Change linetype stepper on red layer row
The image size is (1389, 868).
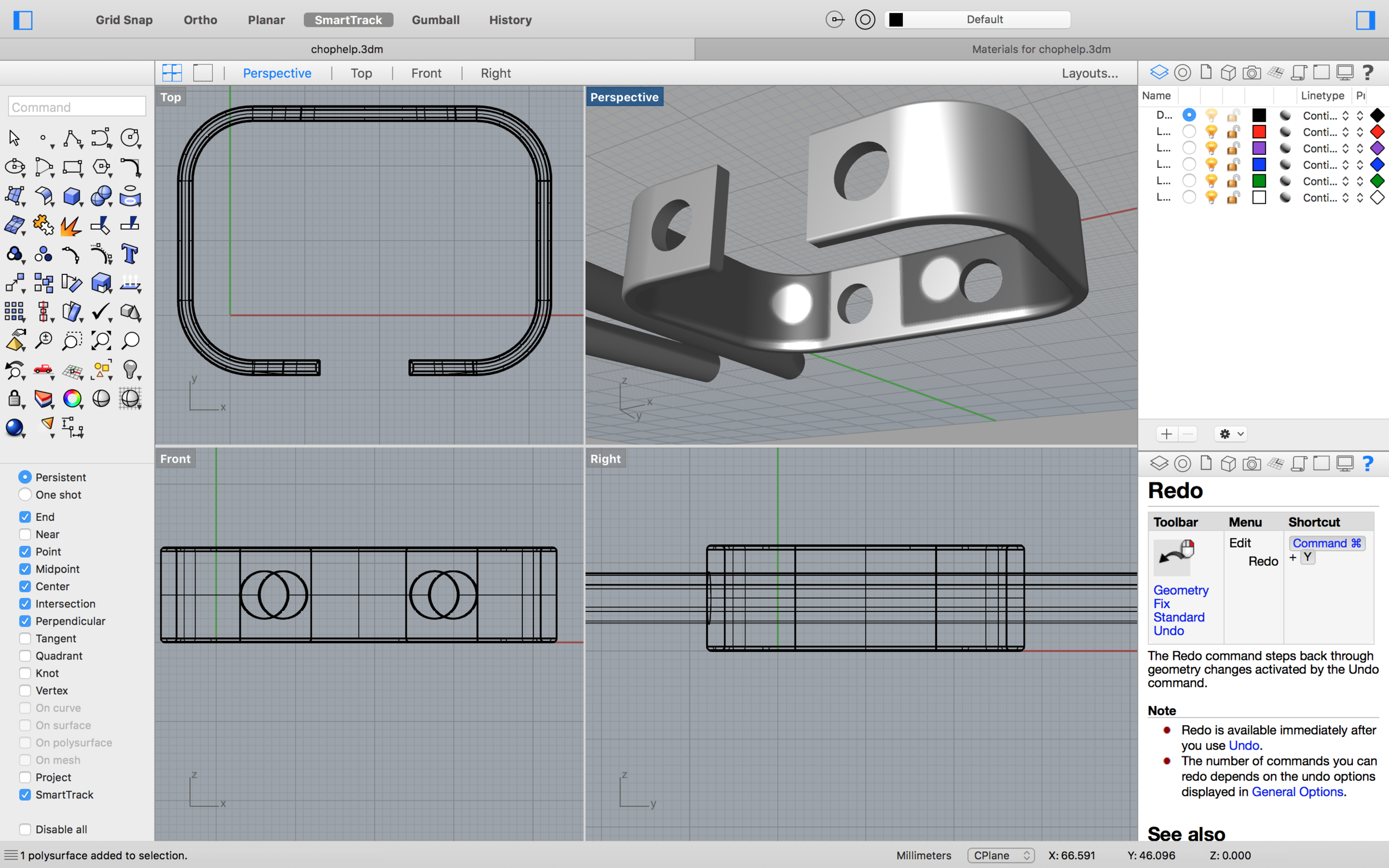(1345, 132)
